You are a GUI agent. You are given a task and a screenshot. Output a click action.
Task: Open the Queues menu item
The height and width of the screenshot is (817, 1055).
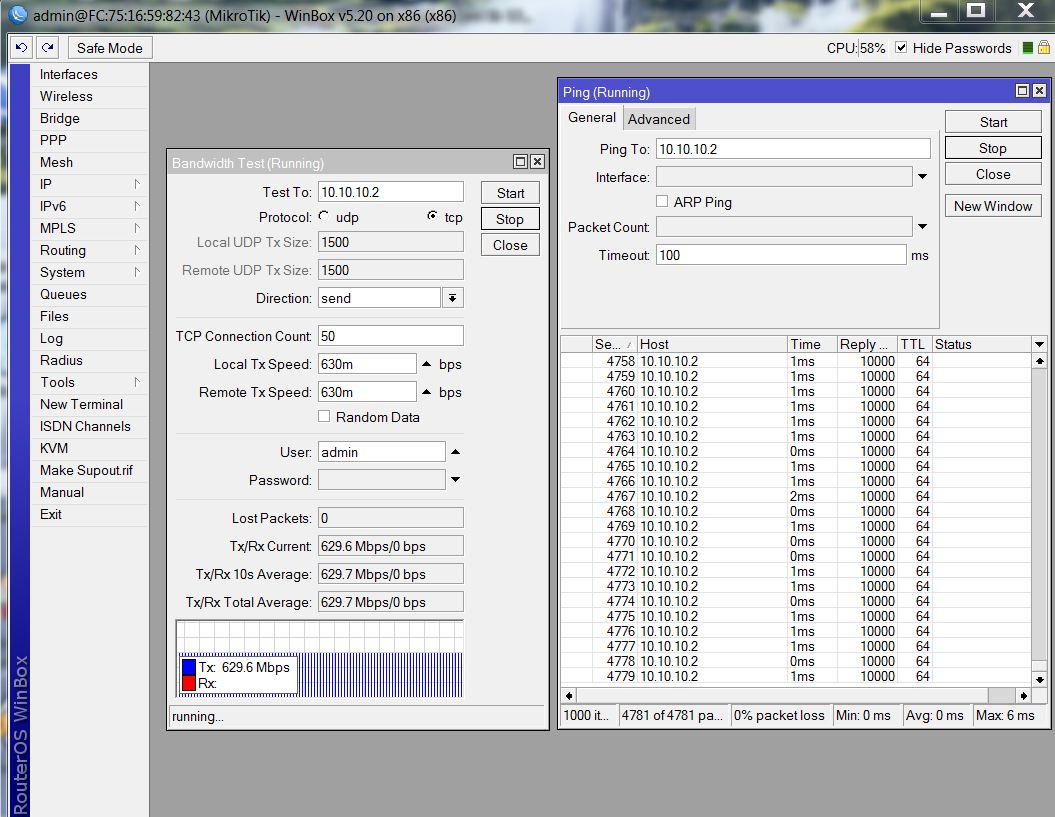[89, 294]
